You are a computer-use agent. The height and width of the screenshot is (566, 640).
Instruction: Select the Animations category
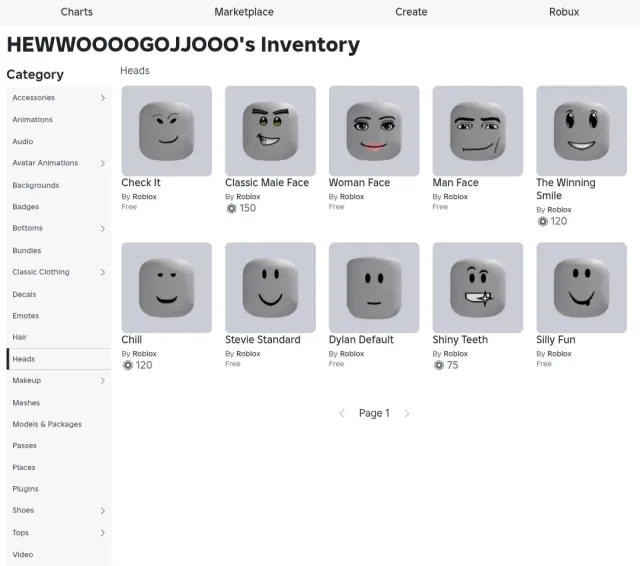pos(58,120)
